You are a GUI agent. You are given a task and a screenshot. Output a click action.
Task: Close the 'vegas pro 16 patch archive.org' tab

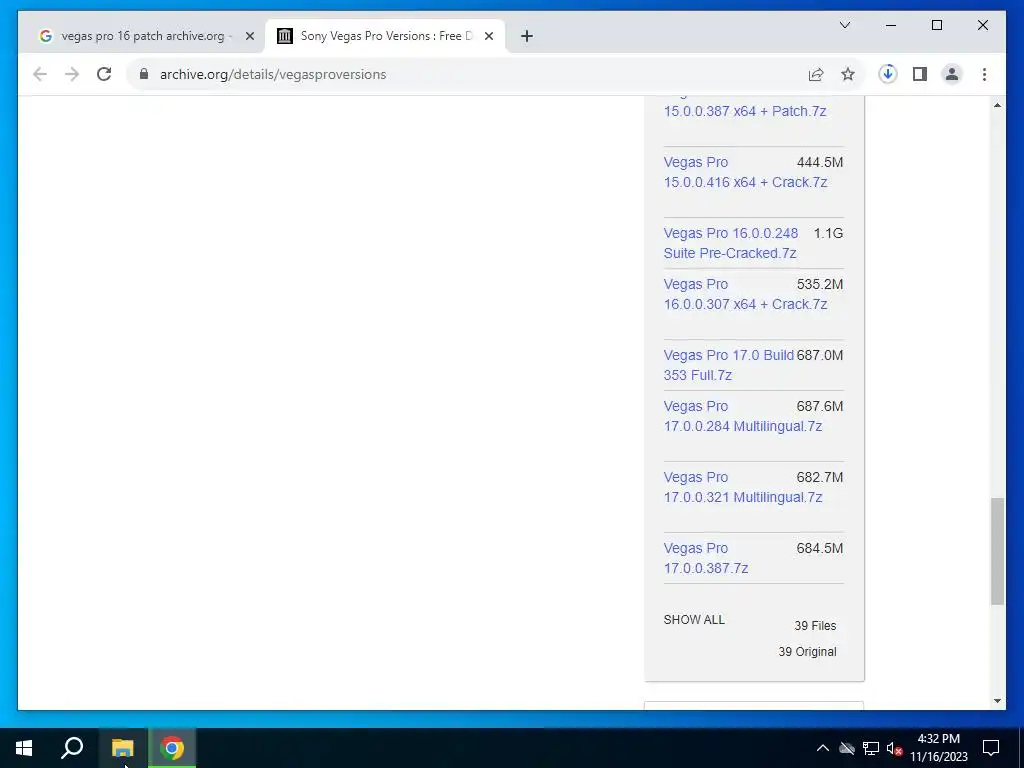coord(249,36)
